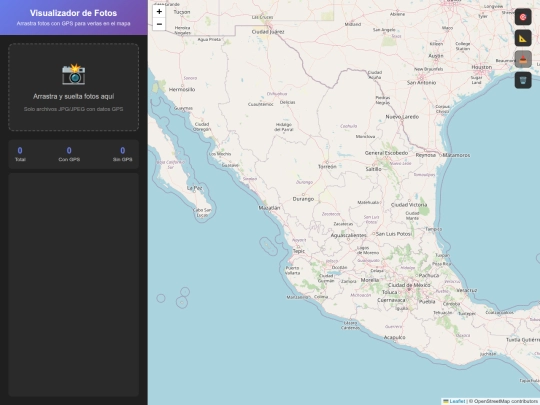Click the 'Cuernavaca' city label
The height and width of the screenshot is (405, 540).
[x=391, y=300]
